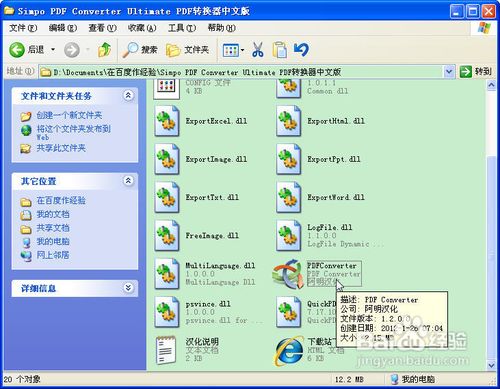Click the Views icon in toolbar
500x389 pixels.
(230, 50)
